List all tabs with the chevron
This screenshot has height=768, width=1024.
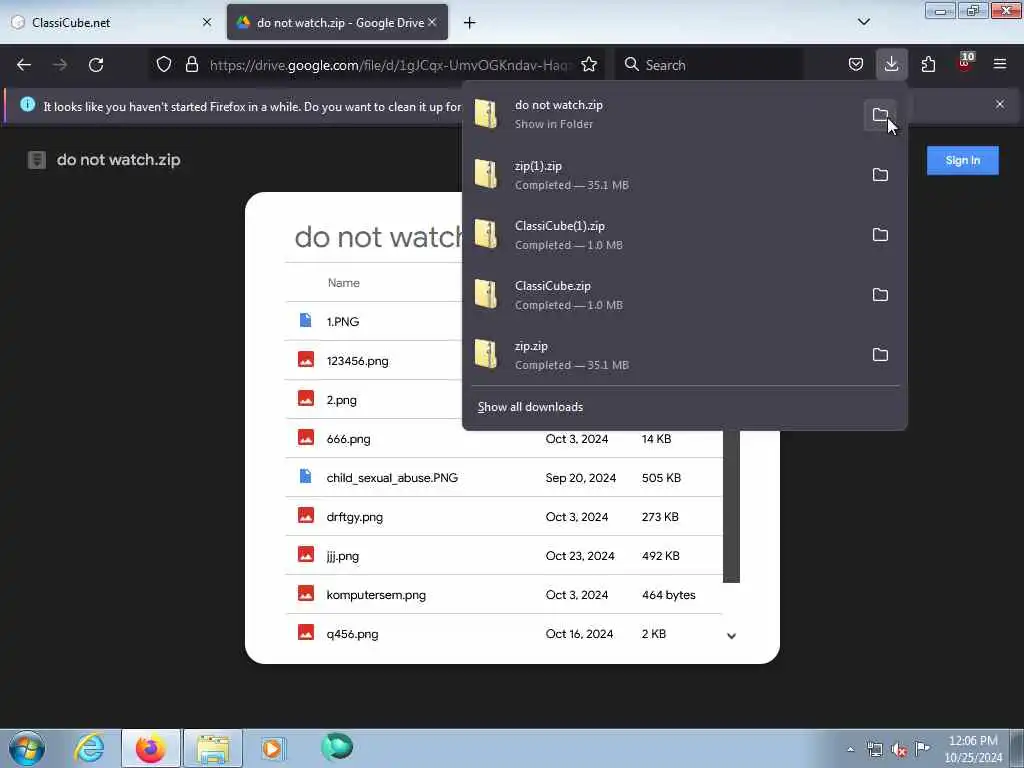click(x=863, y=22)
